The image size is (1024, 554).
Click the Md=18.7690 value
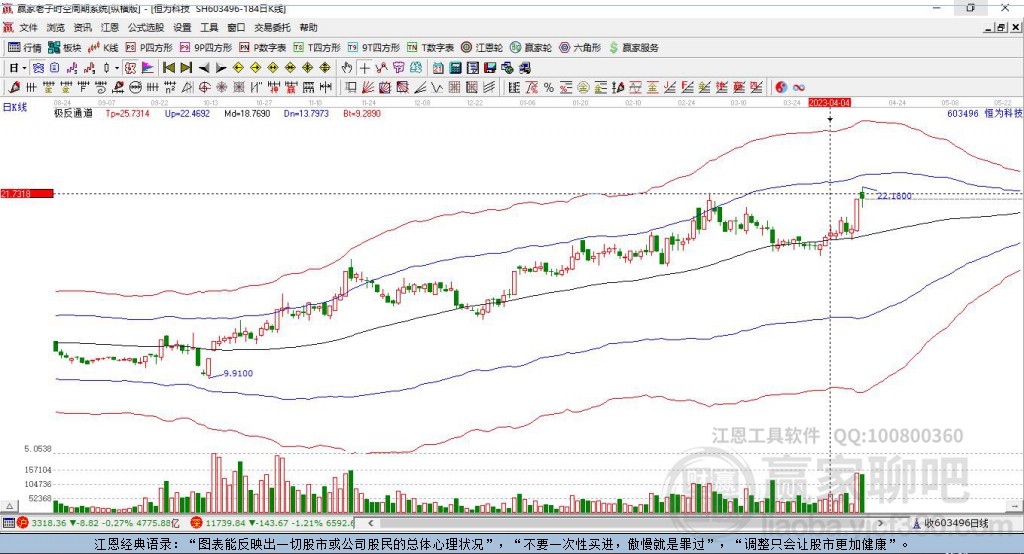[x=247, y=114]
